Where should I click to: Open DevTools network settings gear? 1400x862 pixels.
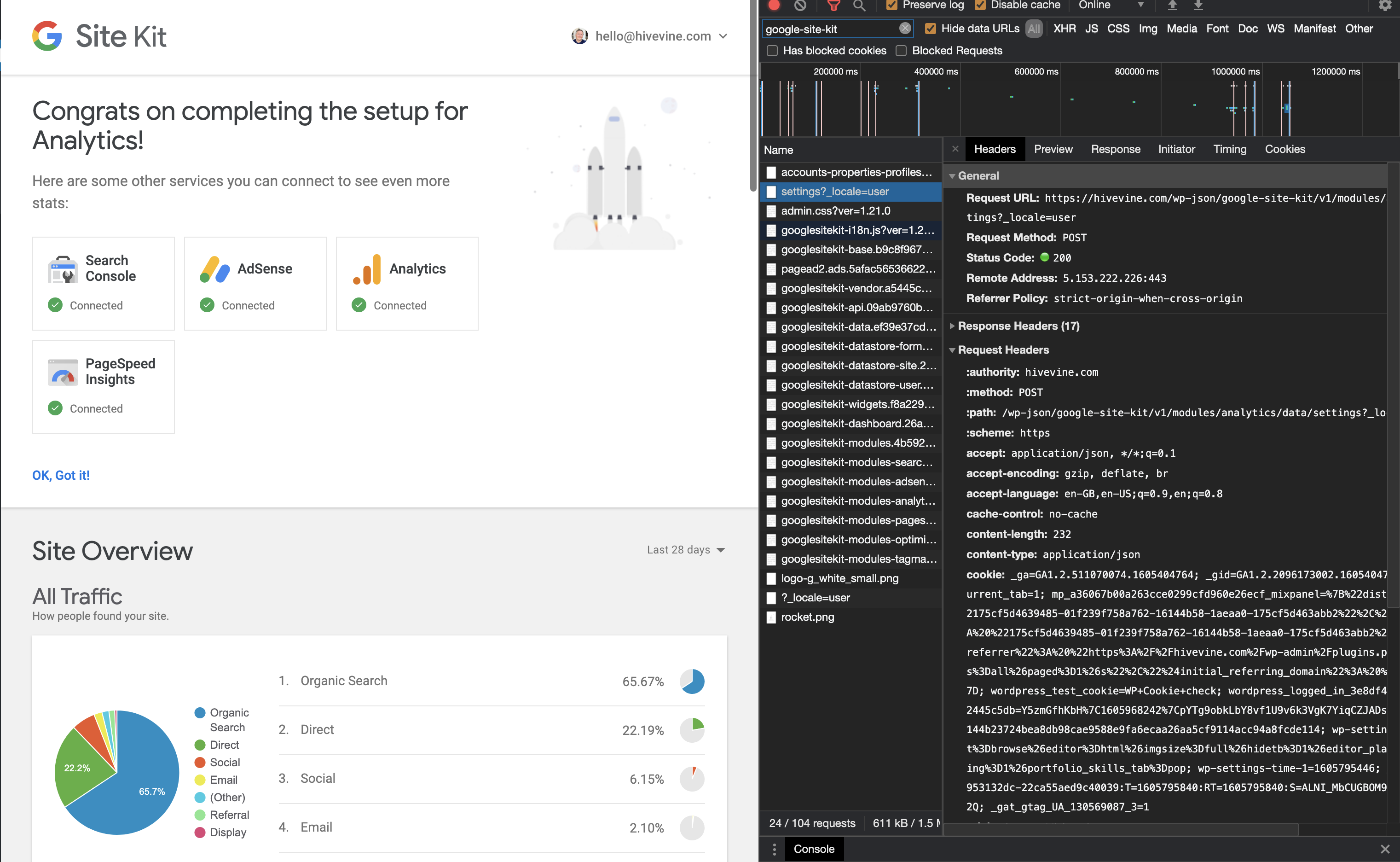[x=1385, y=6]
